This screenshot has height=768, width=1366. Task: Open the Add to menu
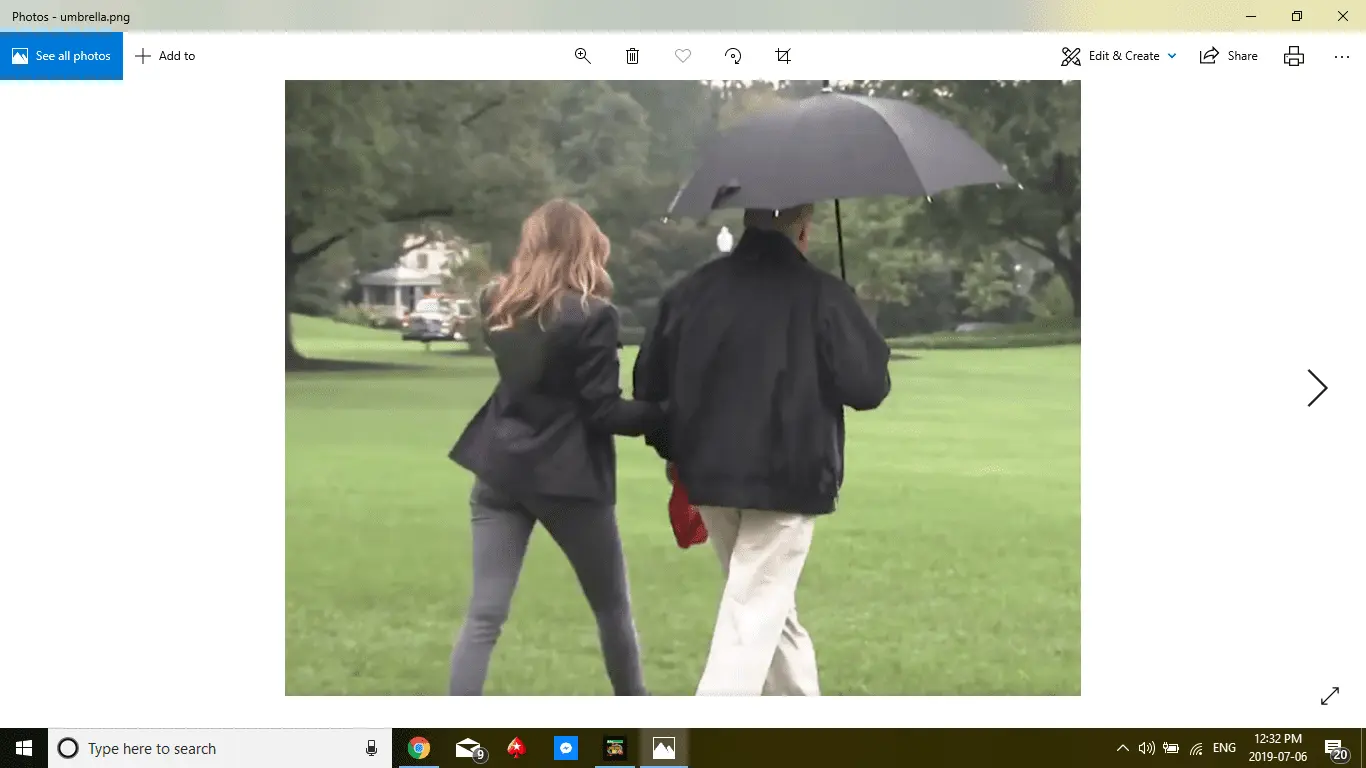pos(166,56)
